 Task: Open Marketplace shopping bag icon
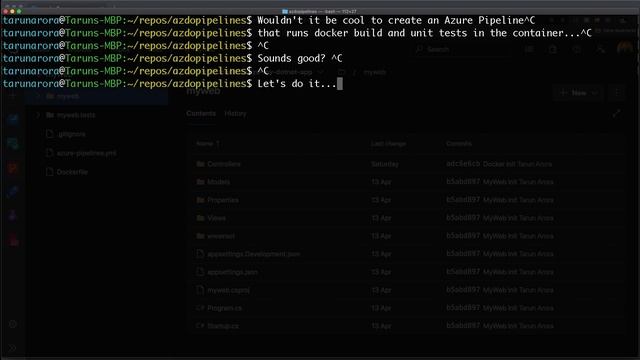(553, 49)
